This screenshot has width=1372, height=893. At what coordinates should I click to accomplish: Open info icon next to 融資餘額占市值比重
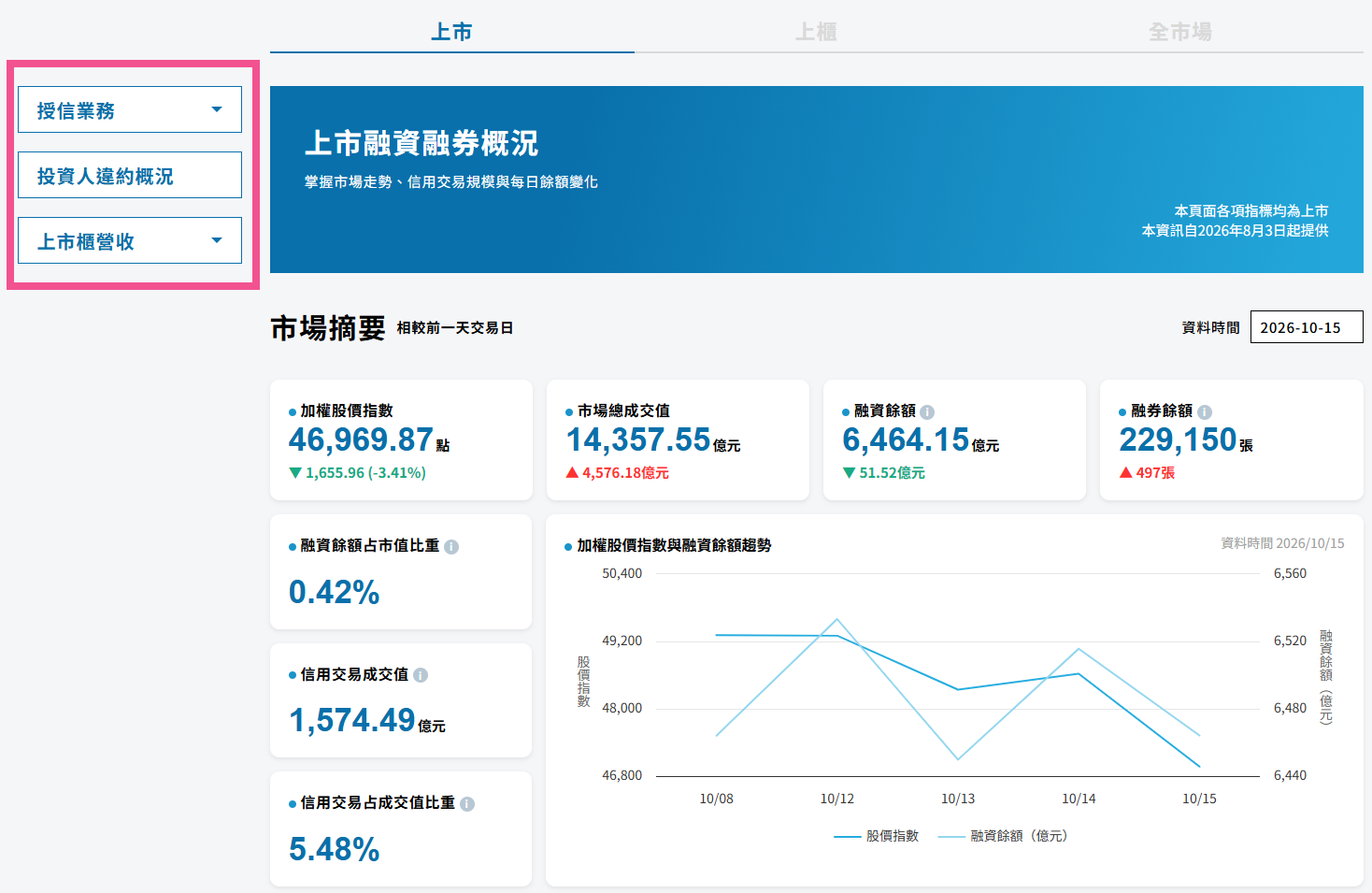[x=451, y=547]
